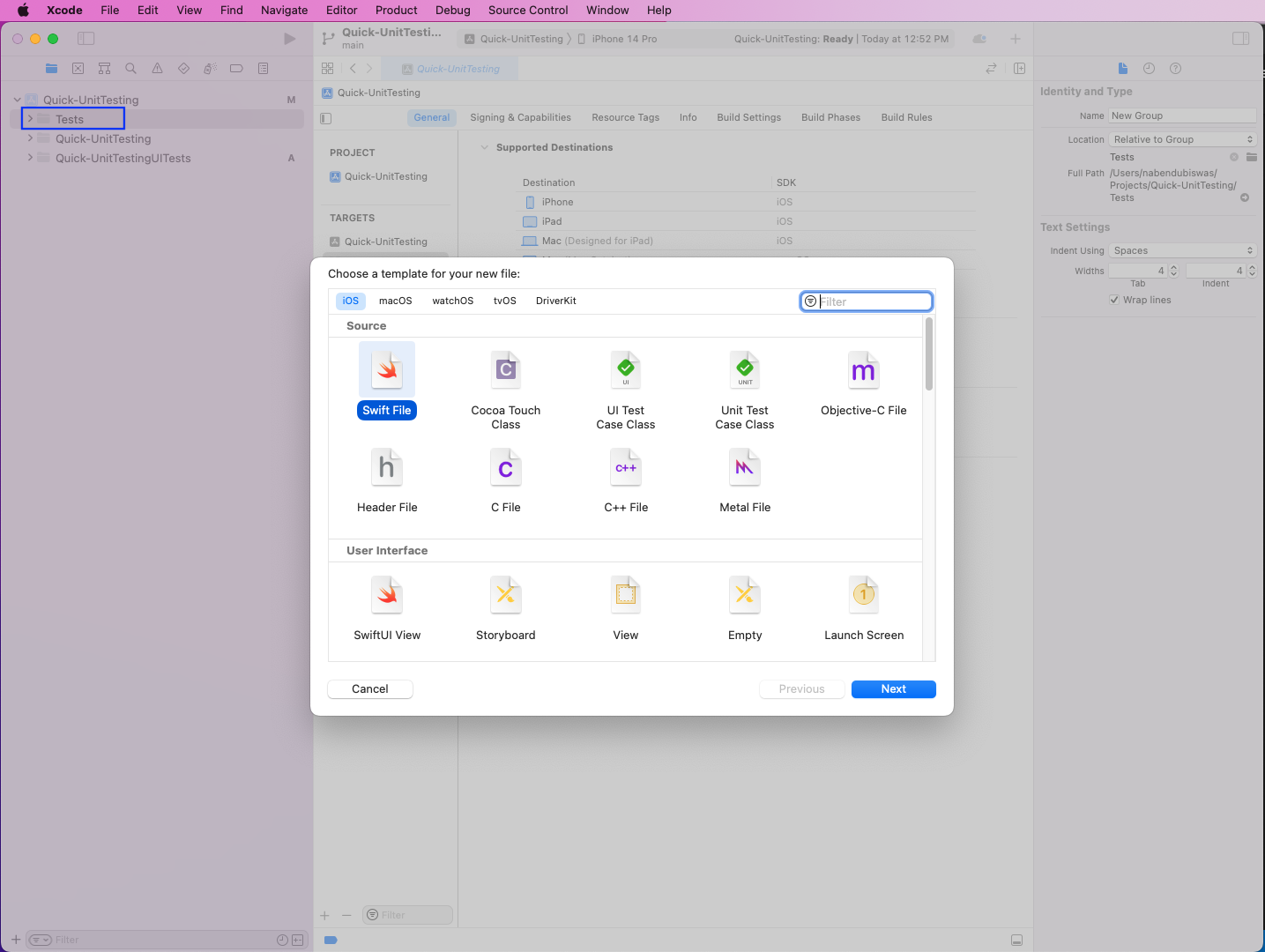Select the Metal File template
Image resolution: width=1265 pixels, height=952 pixels.
[745, 480]
